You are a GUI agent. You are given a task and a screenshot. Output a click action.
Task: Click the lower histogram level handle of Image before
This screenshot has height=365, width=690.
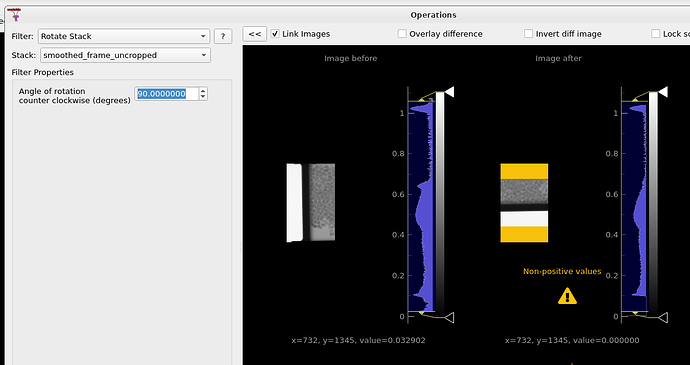pos(449,317)
